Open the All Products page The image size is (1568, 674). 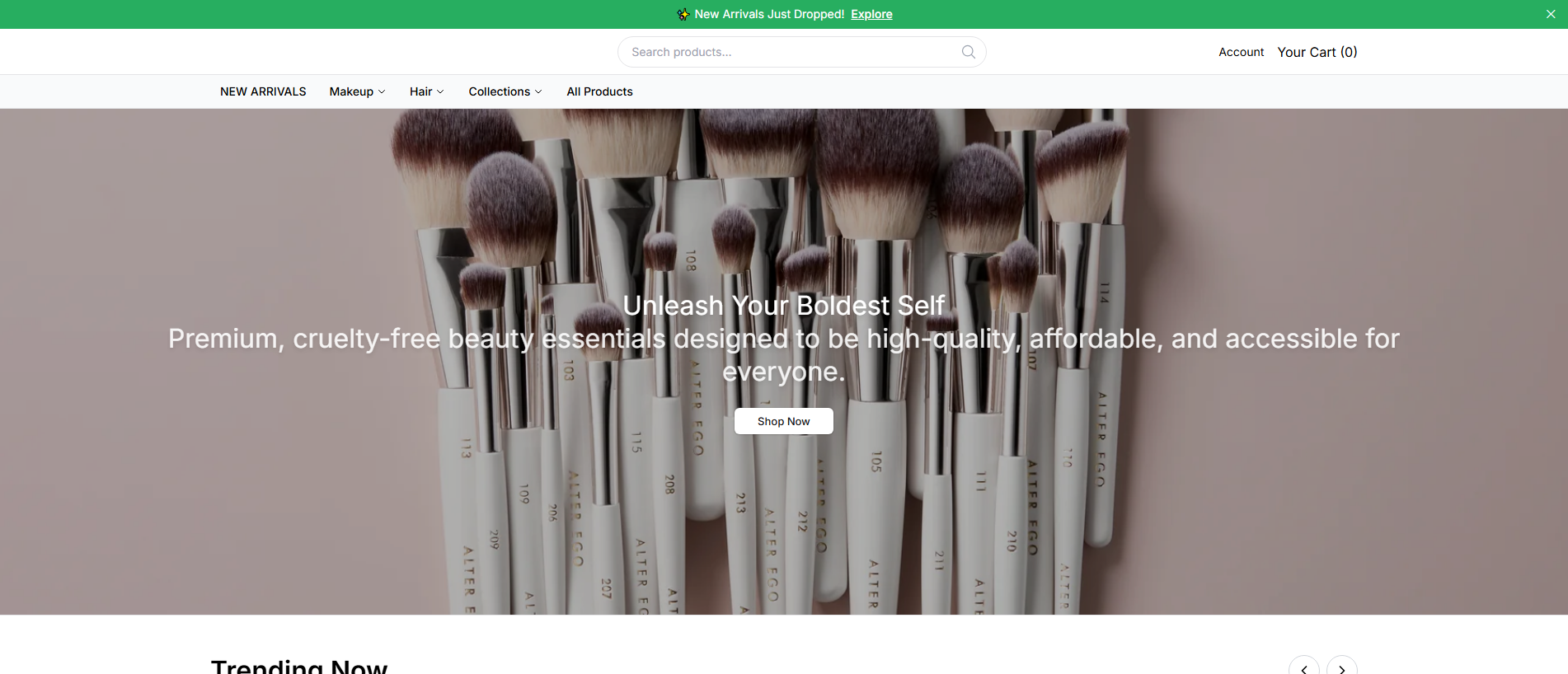(x=599, y=91)
